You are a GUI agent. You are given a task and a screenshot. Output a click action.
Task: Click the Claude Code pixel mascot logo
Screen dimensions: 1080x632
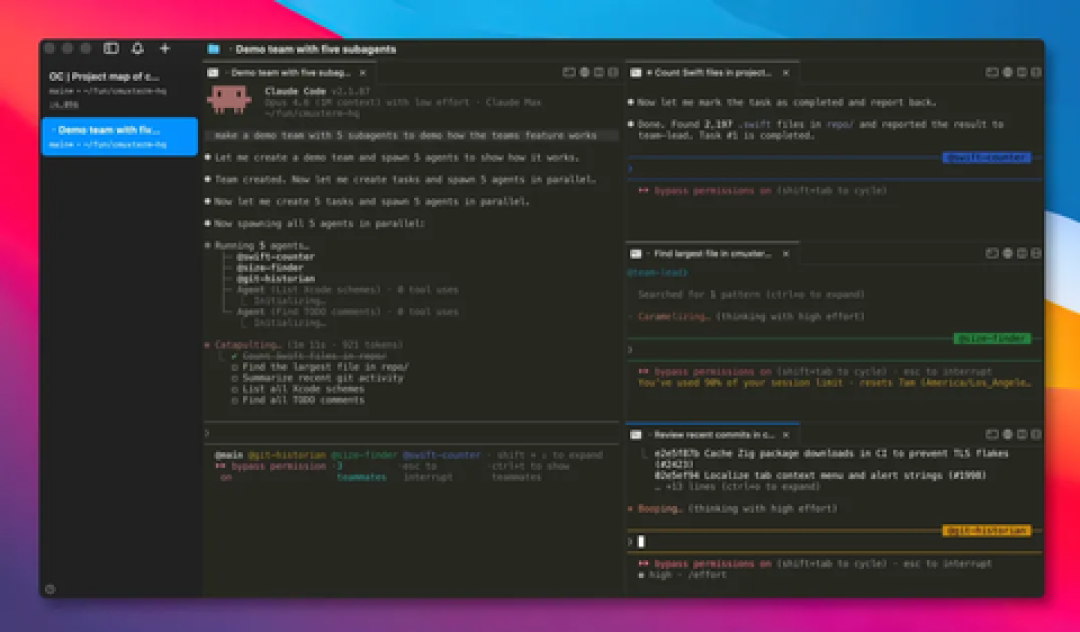click(229, 100)
